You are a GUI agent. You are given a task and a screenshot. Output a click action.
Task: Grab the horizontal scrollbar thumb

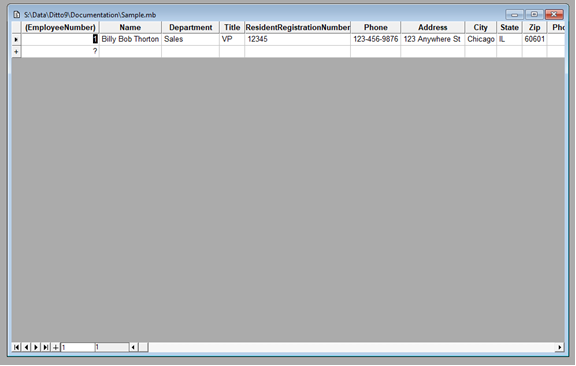(x=143, y=347)
